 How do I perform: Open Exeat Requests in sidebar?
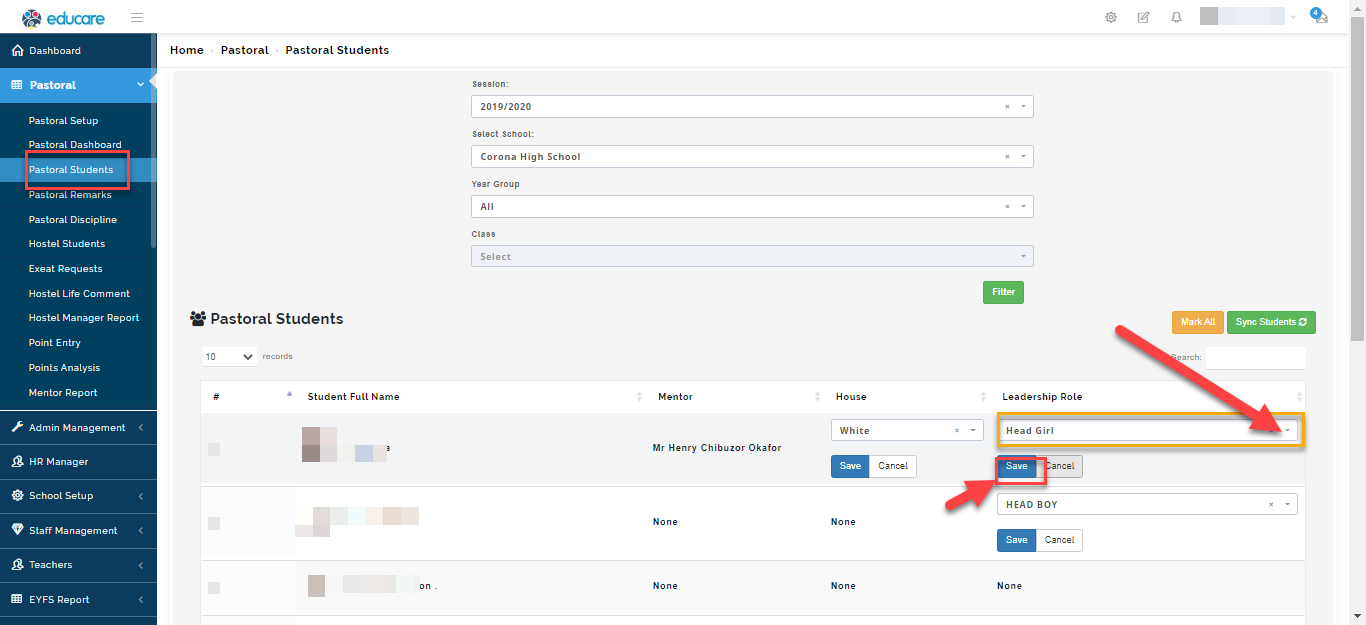(x=65, y=269)
